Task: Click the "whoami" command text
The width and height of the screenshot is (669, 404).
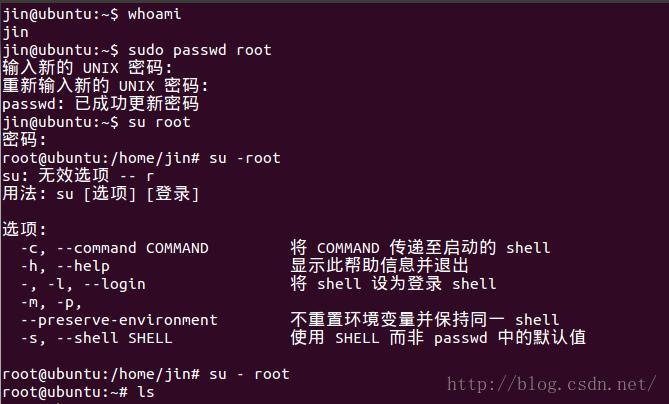Action: 154,14
